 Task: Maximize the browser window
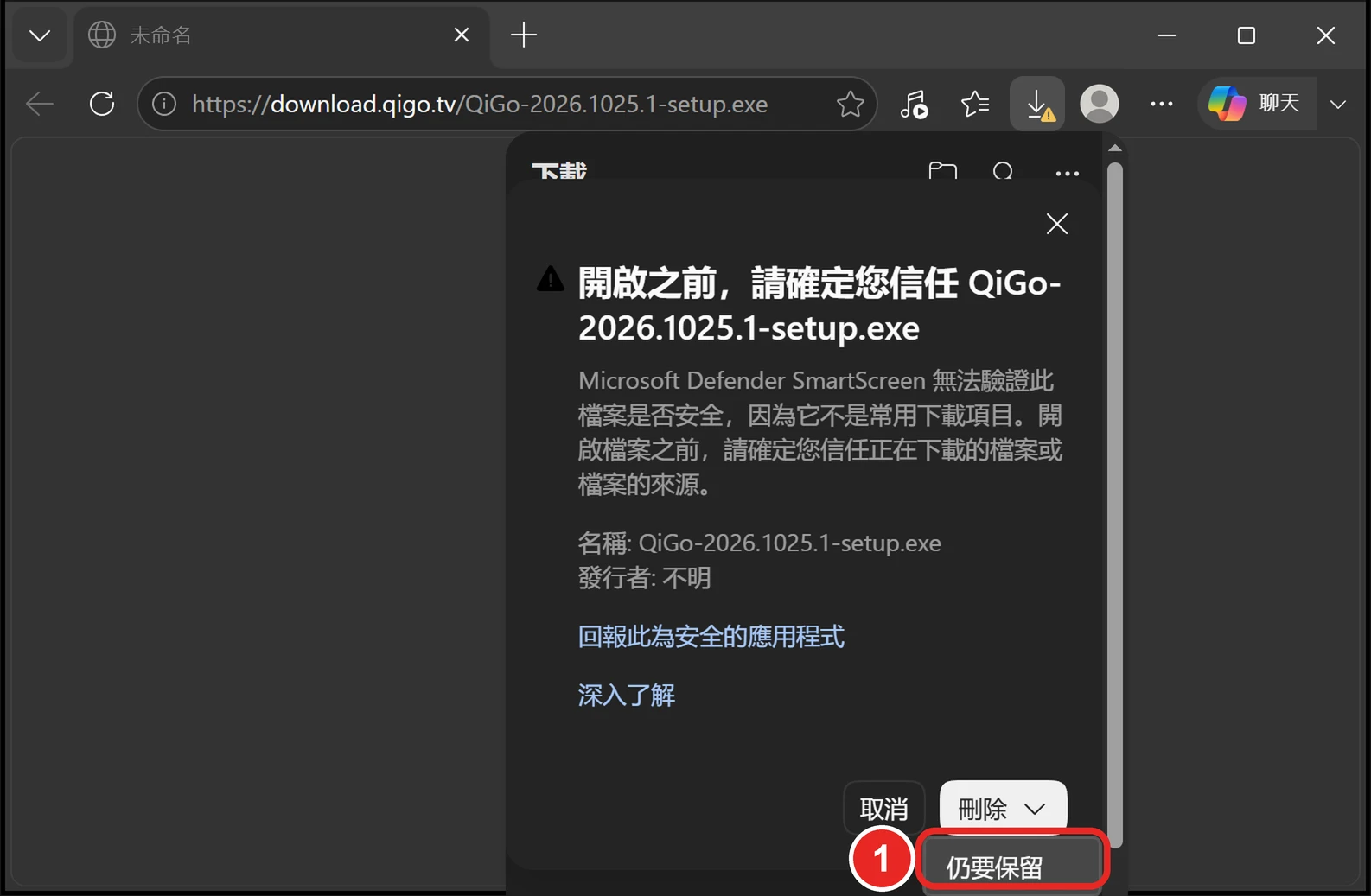coord(1247,35)
